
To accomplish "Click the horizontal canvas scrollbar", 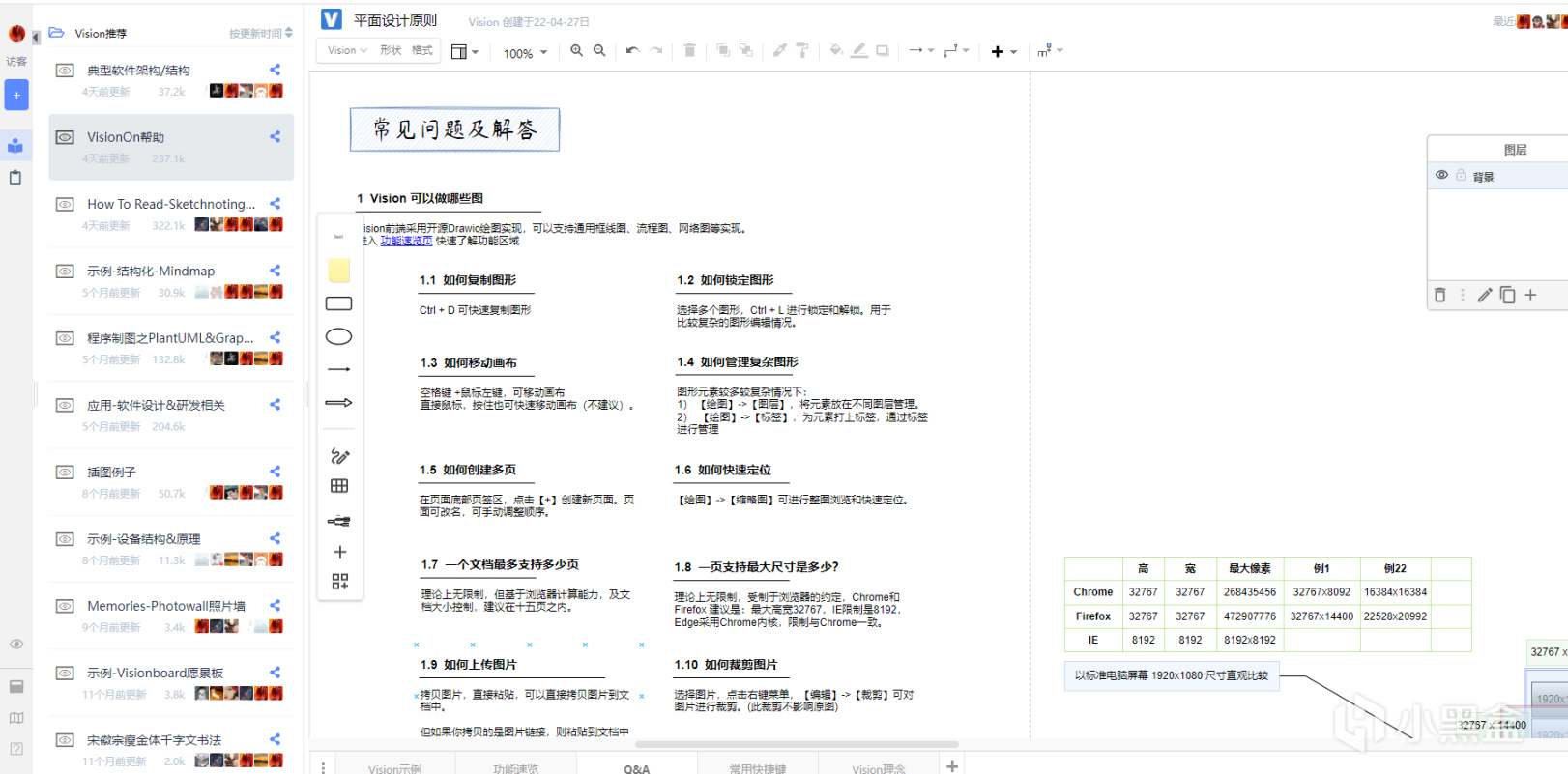I will (x=797, y=744).
